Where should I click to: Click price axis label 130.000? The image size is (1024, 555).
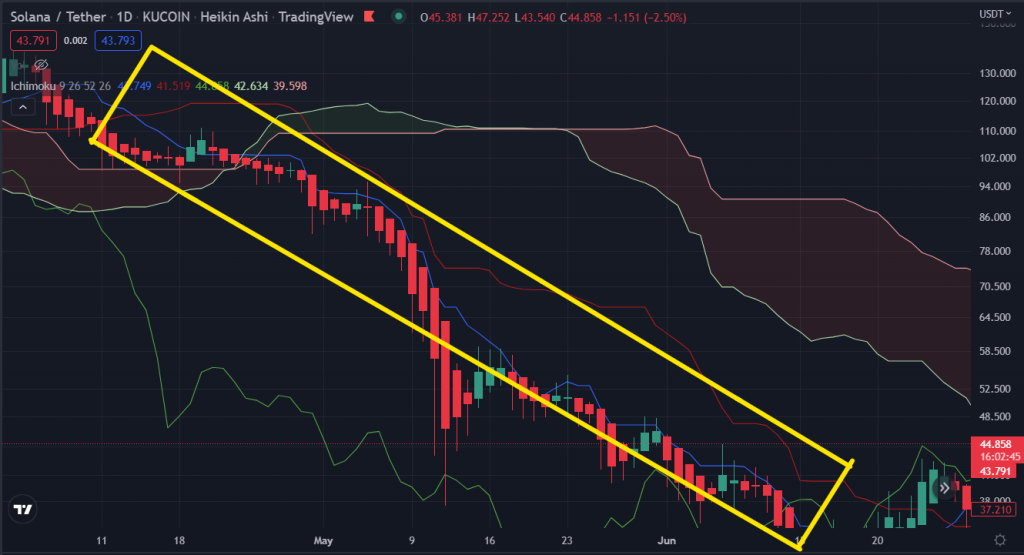tap(997, 73)
